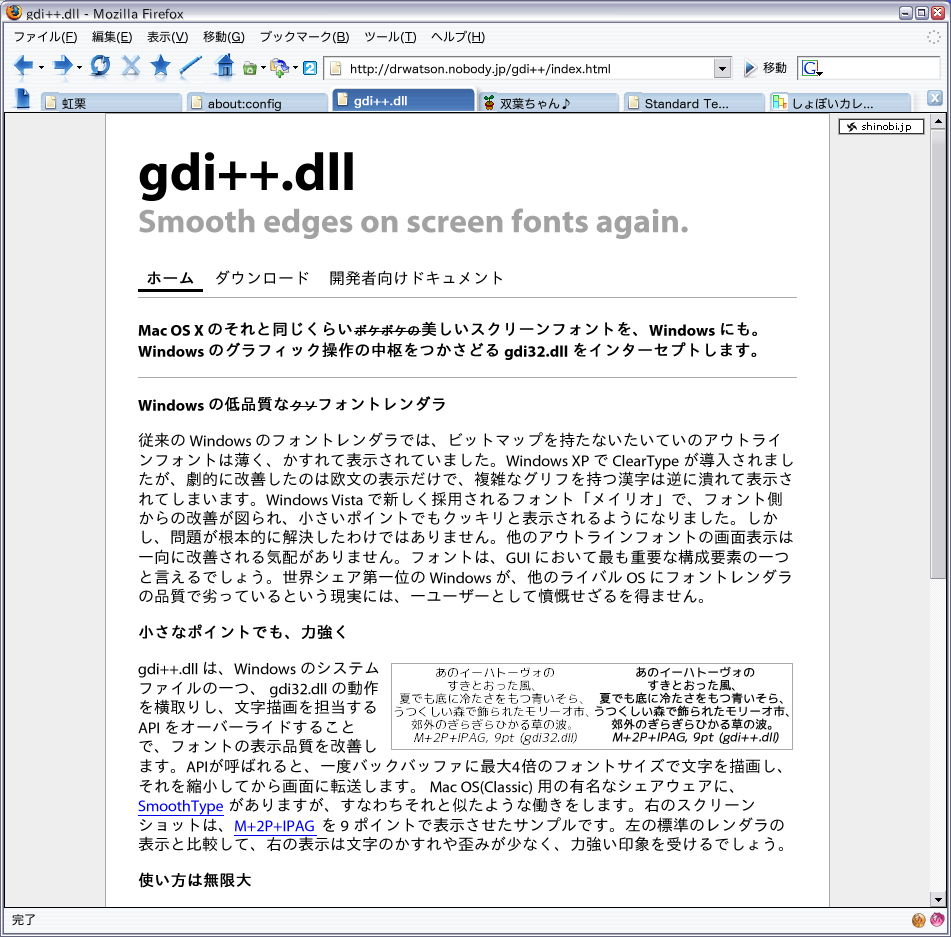Click the Google search engine icon
This screenshot has width=951, height=937.
(812, 69)
